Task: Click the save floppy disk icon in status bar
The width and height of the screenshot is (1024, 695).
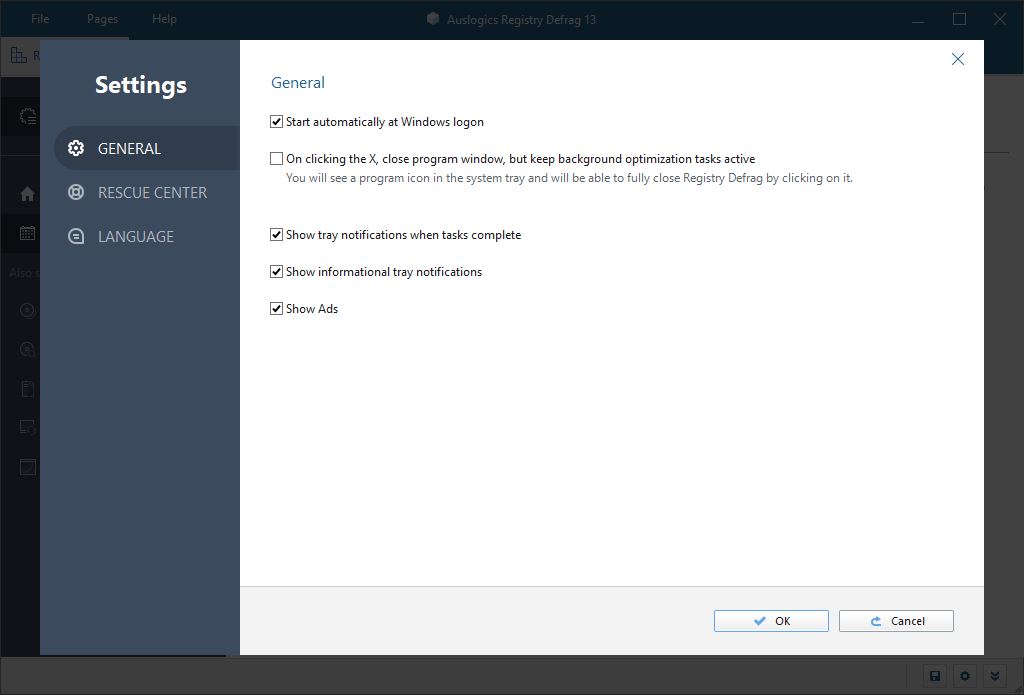Action: 935,676
